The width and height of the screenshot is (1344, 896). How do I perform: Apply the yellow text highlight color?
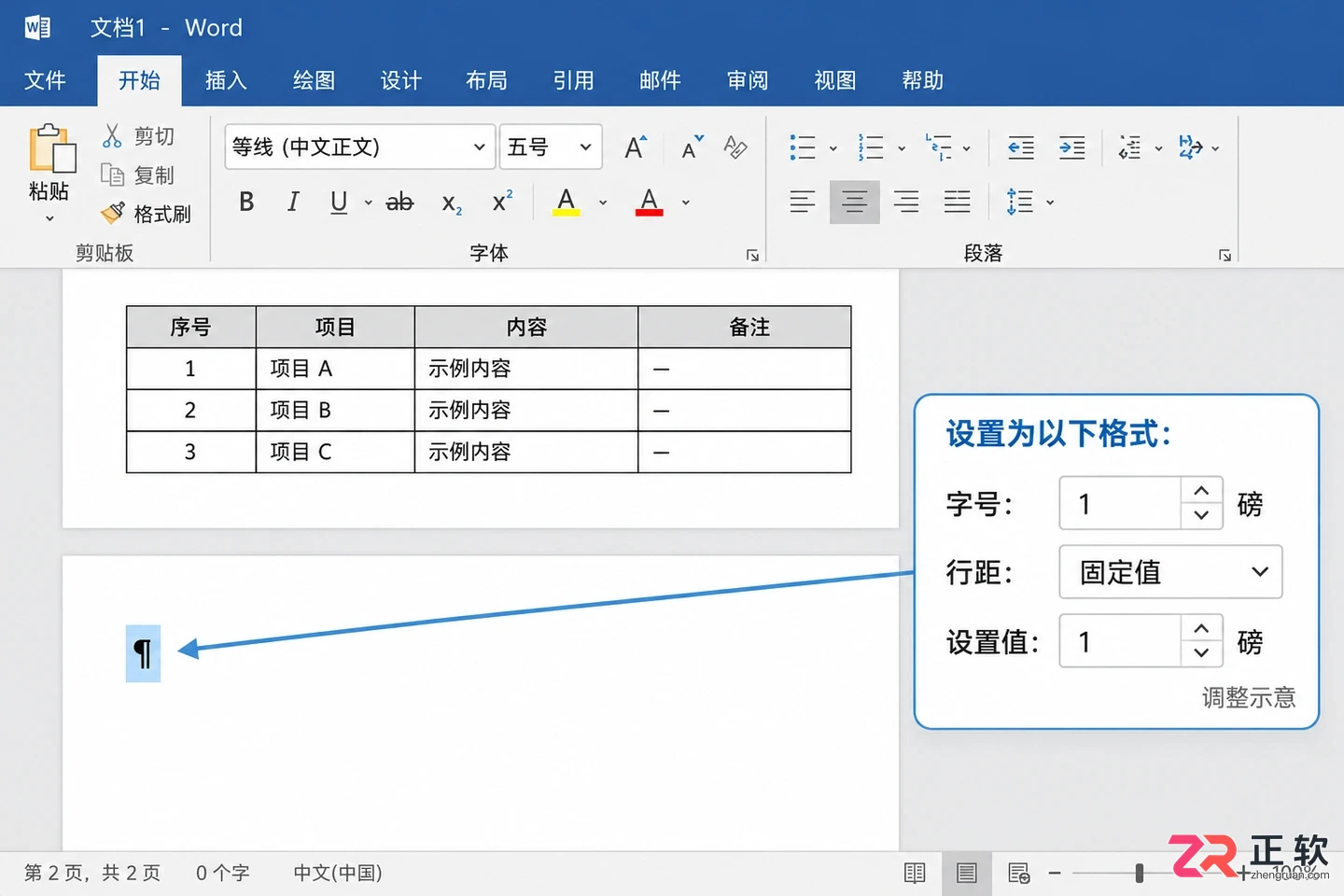(x=567, y=202)
